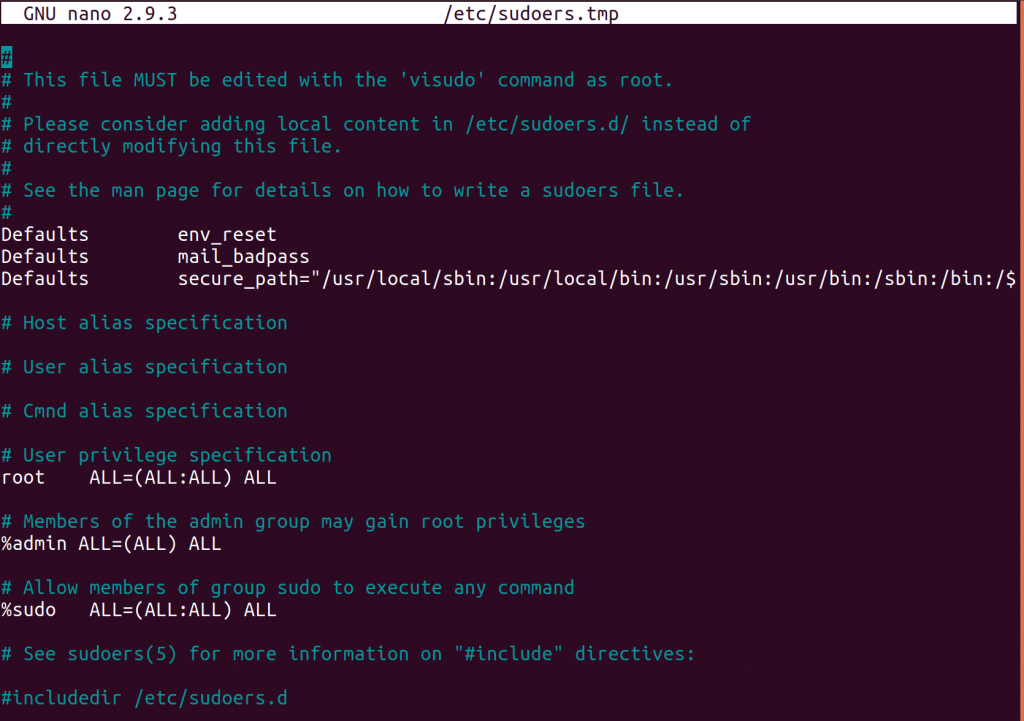Click the truncation $ marker at line end

pos(1010,279)
